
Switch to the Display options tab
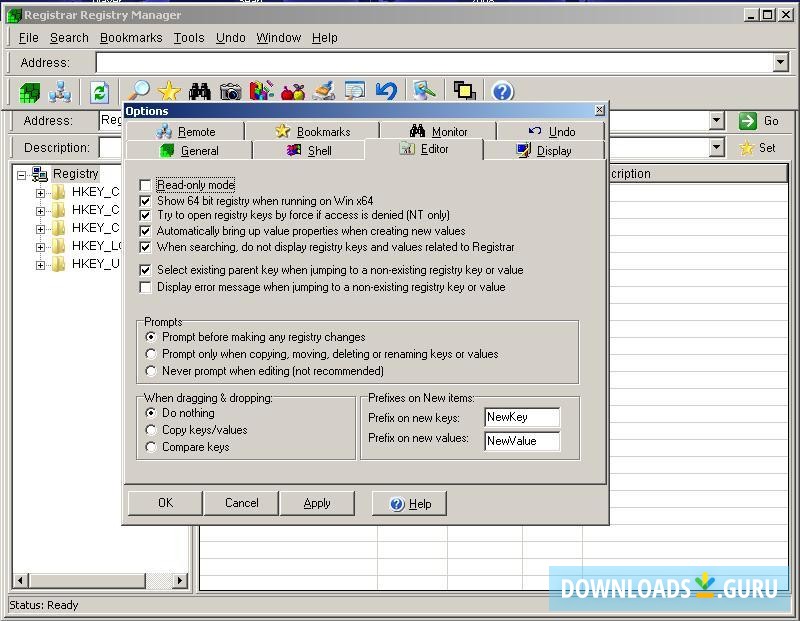pos(544,151)
